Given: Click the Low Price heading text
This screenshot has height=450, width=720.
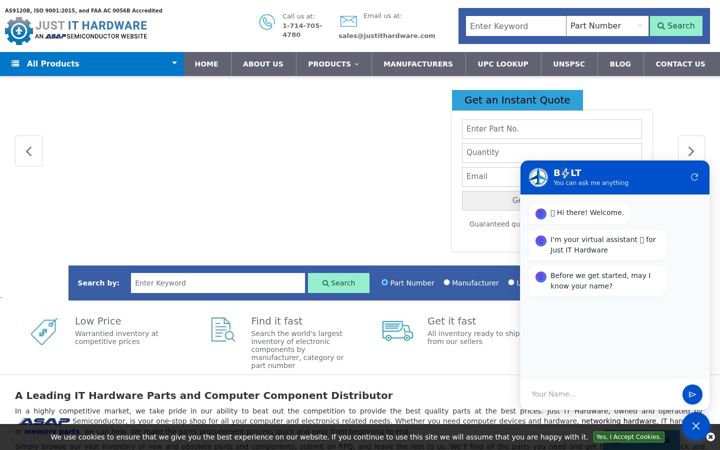Looking at the screenshot, I should pos(98,321).
